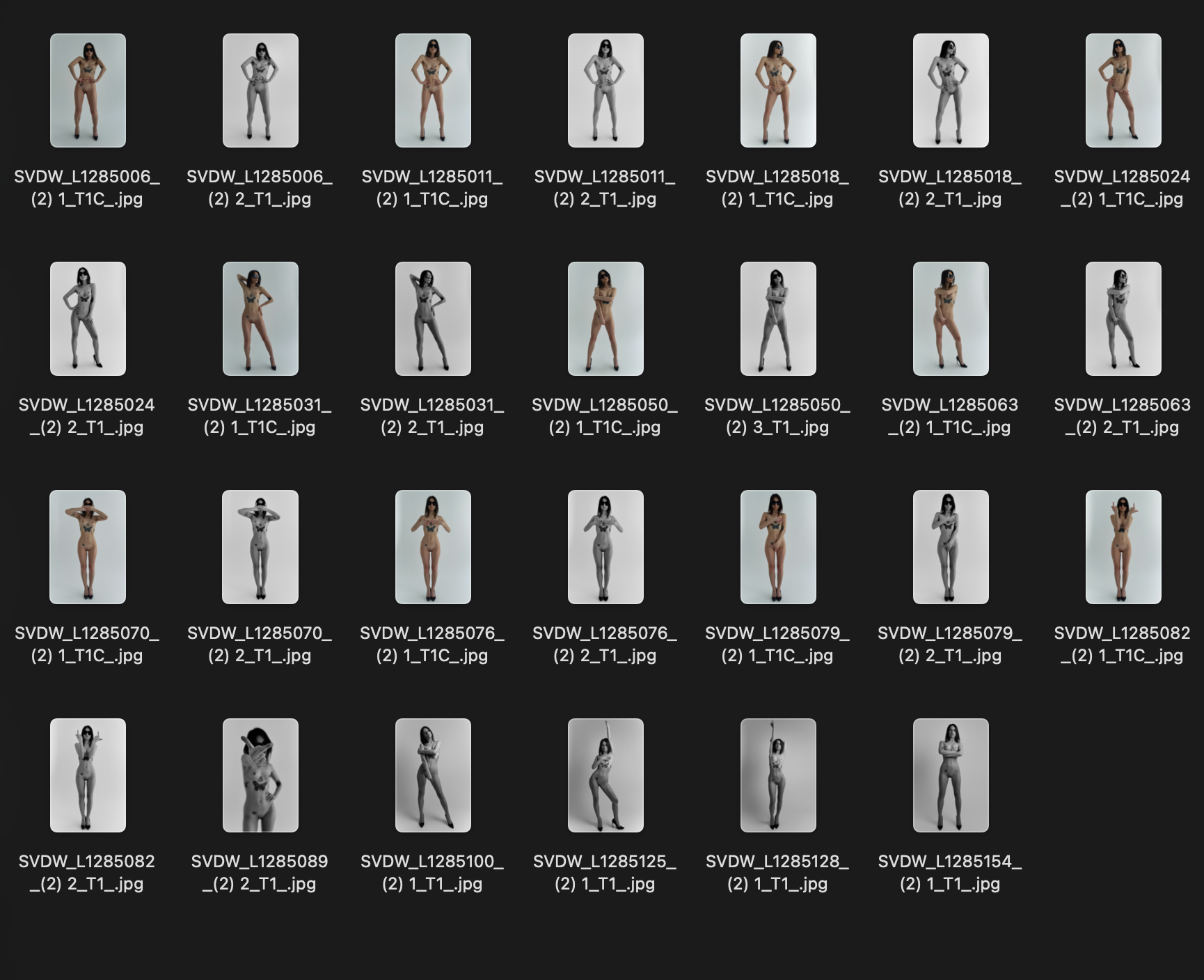The width and height of the screenshot is (1204, 980).
Task: Select thumbnail of SVDW_L1285128_(2) 1_T1_.jpg
Action: [778, 775]
